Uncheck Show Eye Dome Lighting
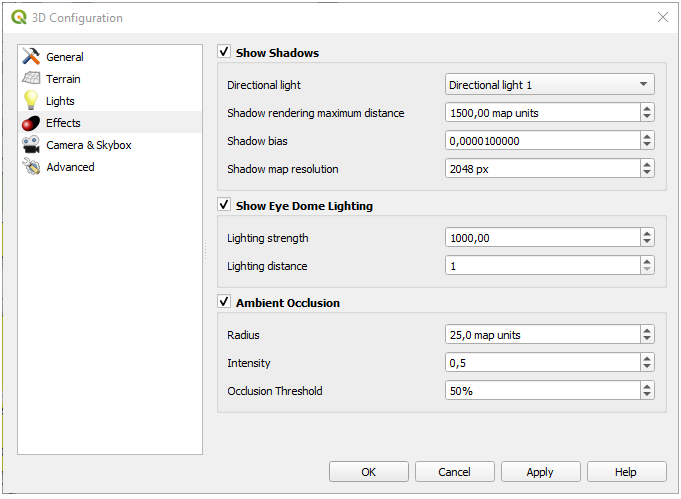Image resolution: width=681 pixels, height=499 pixels. click(x=224, y=205)
